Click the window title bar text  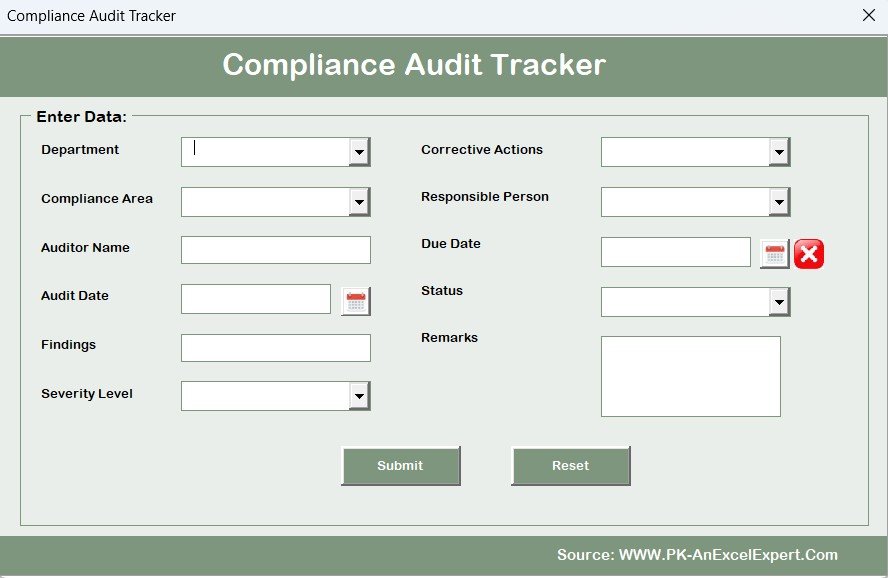tap(91, 16)
